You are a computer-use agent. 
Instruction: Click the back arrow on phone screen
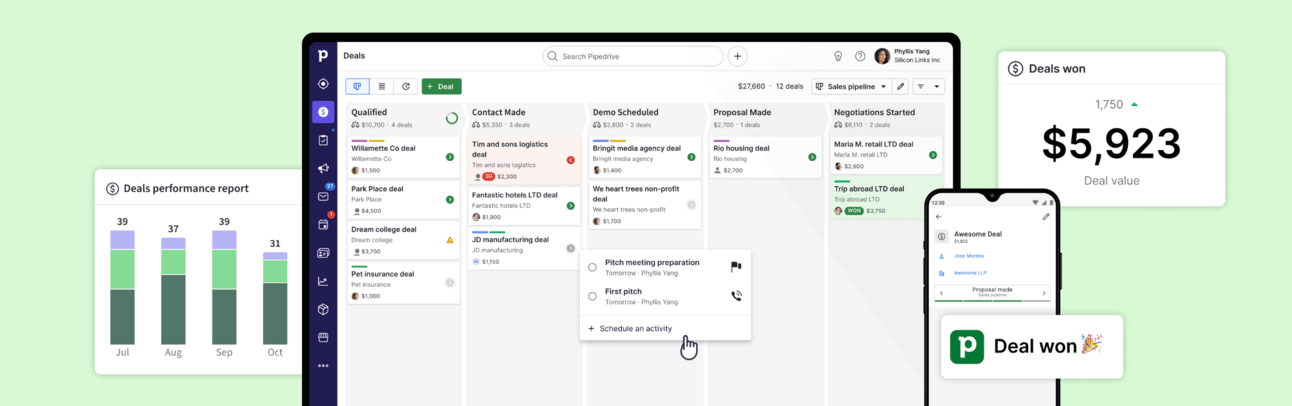939,216
